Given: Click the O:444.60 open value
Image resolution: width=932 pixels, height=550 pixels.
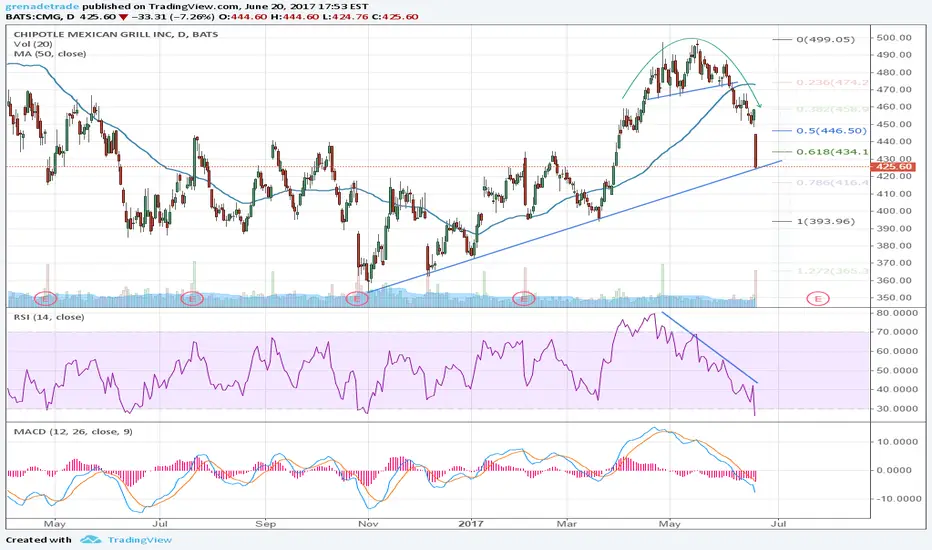Looking at the screenshot, I should click(245, 17).
